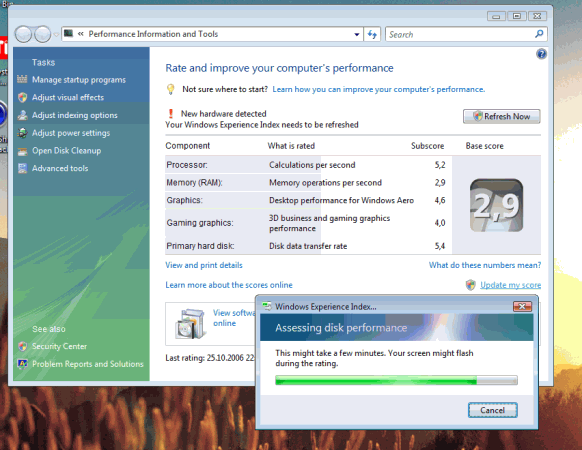582x450 pixels.
Task: Click Memory (RAM) subscore 2,9
Action: click(440, 183)
